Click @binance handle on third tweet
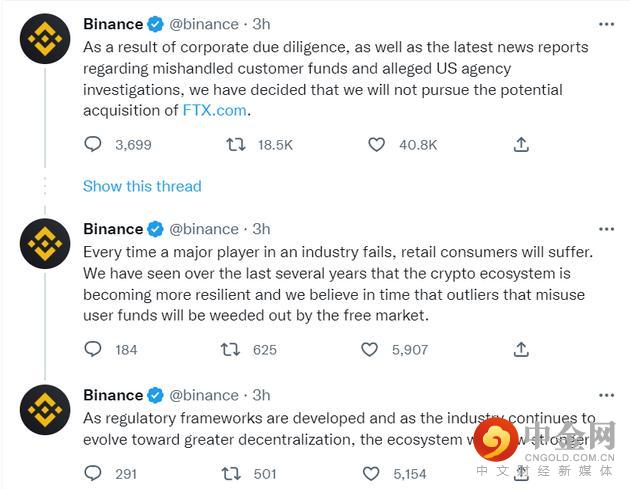The image size is (630, 489). [204, 395]
